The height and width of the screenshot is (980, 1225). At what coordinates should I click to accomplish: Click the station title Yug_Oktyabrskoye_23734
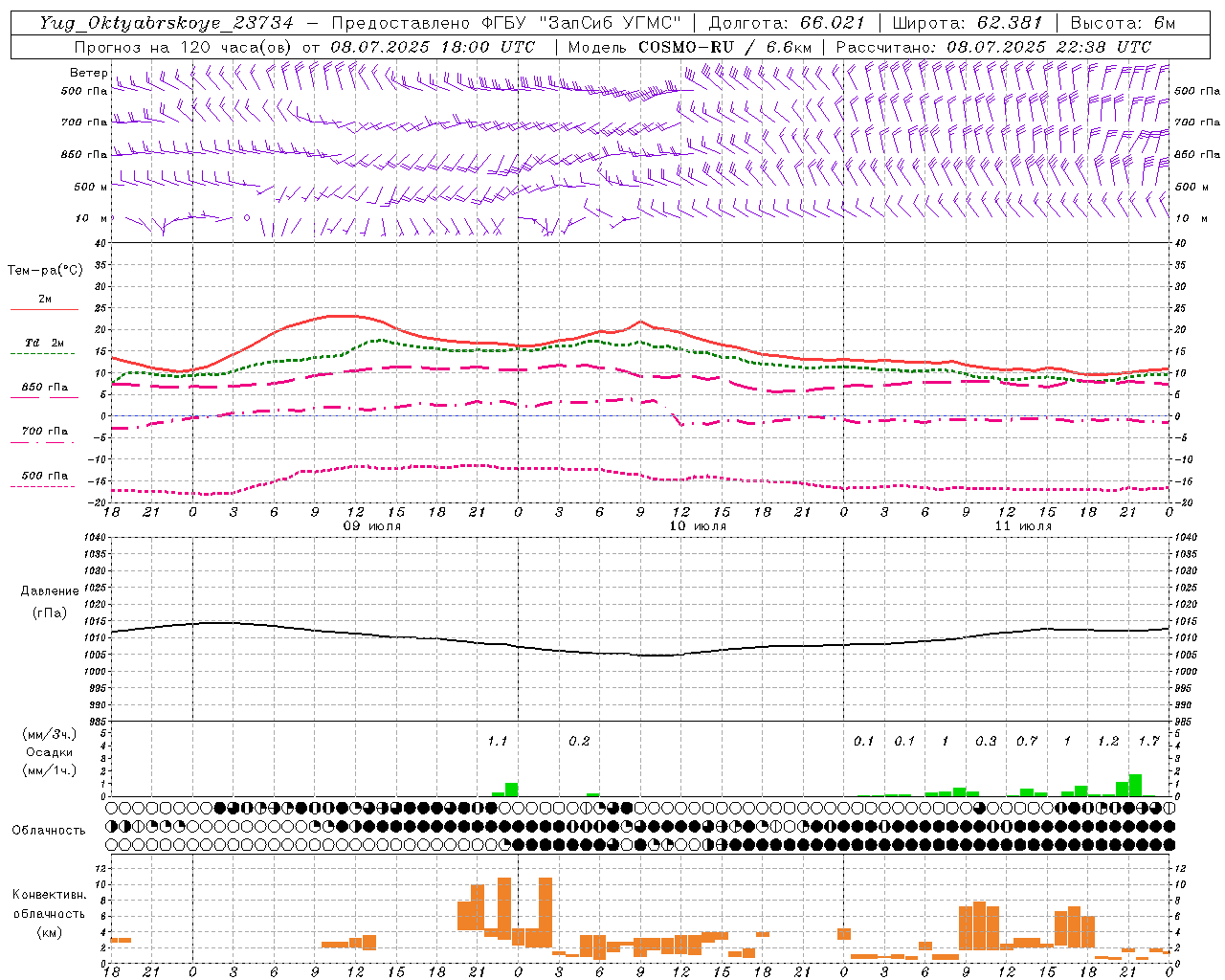pos(167,23)
